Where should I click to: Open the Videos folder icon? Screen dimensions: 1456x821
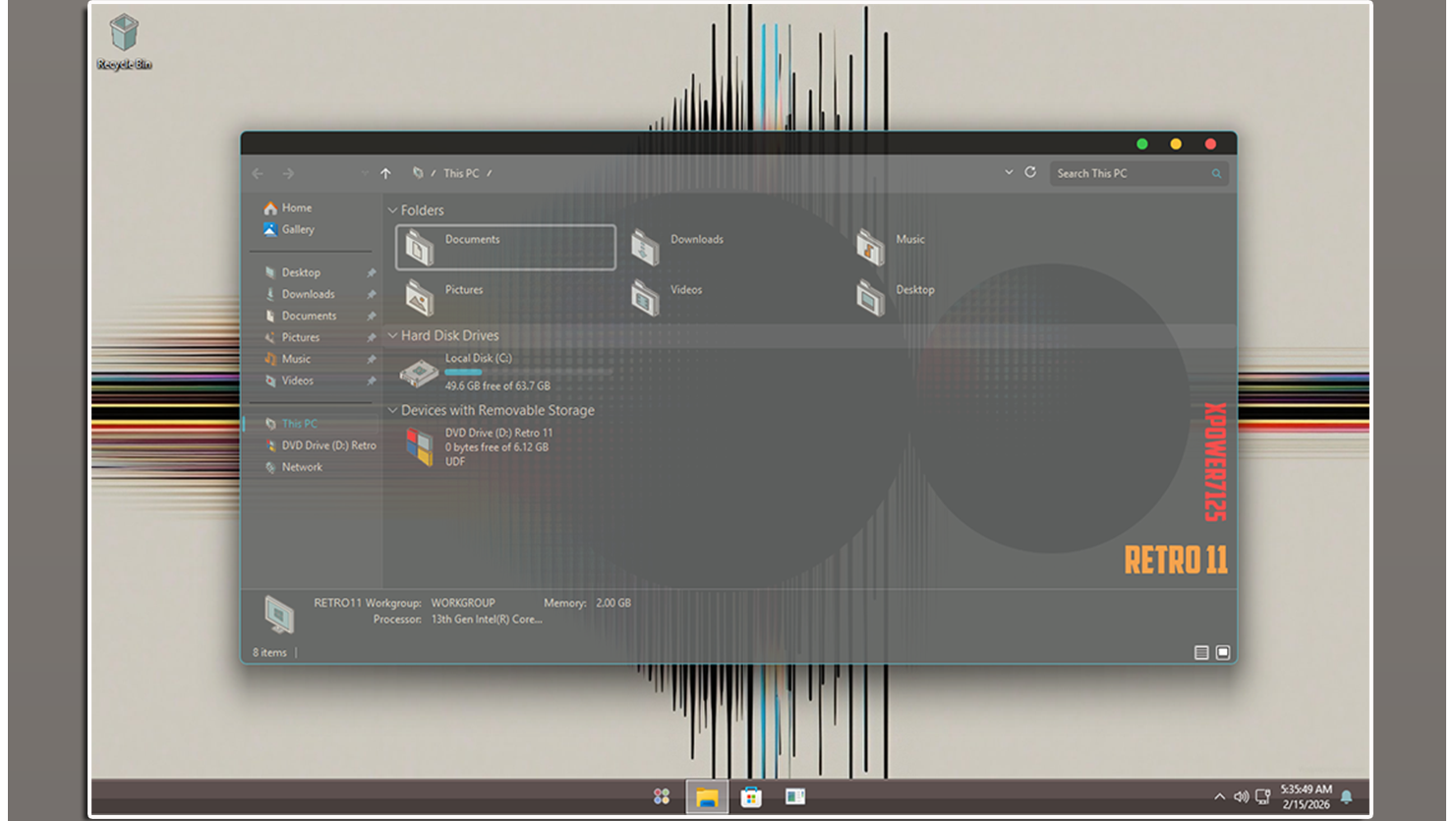click(x=646, y=297)
